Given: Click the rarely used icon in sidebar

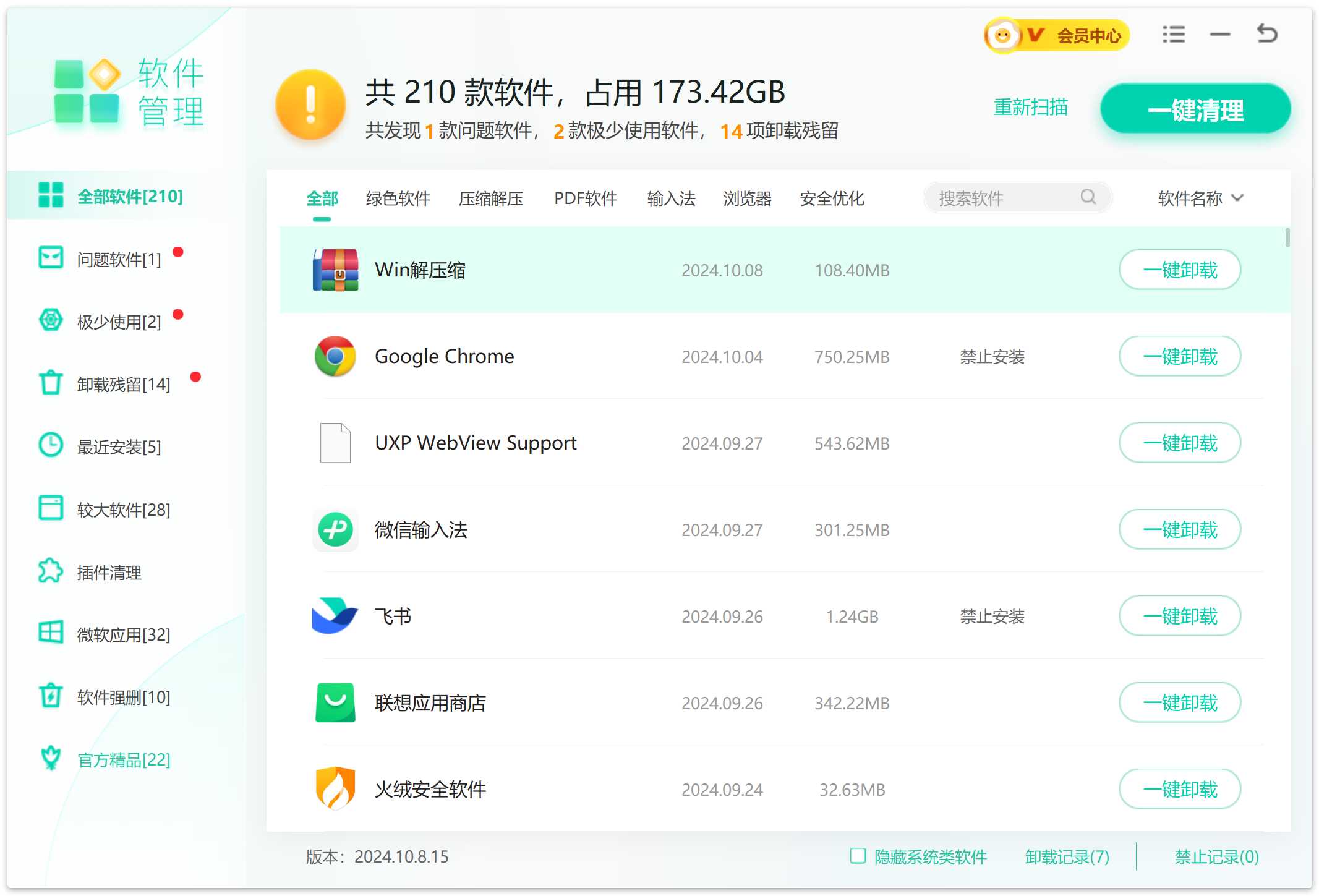Looking at the screenshot, I should 51,320.
